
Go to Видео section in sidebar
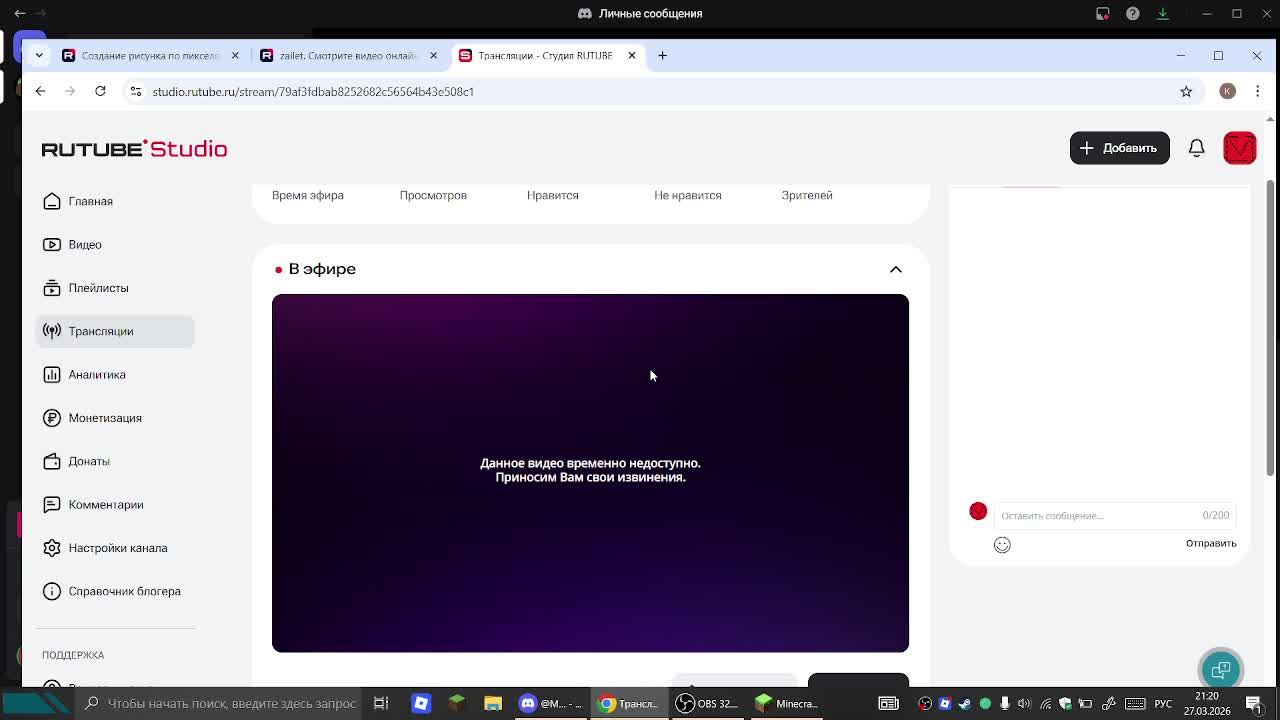pos(115,244)
